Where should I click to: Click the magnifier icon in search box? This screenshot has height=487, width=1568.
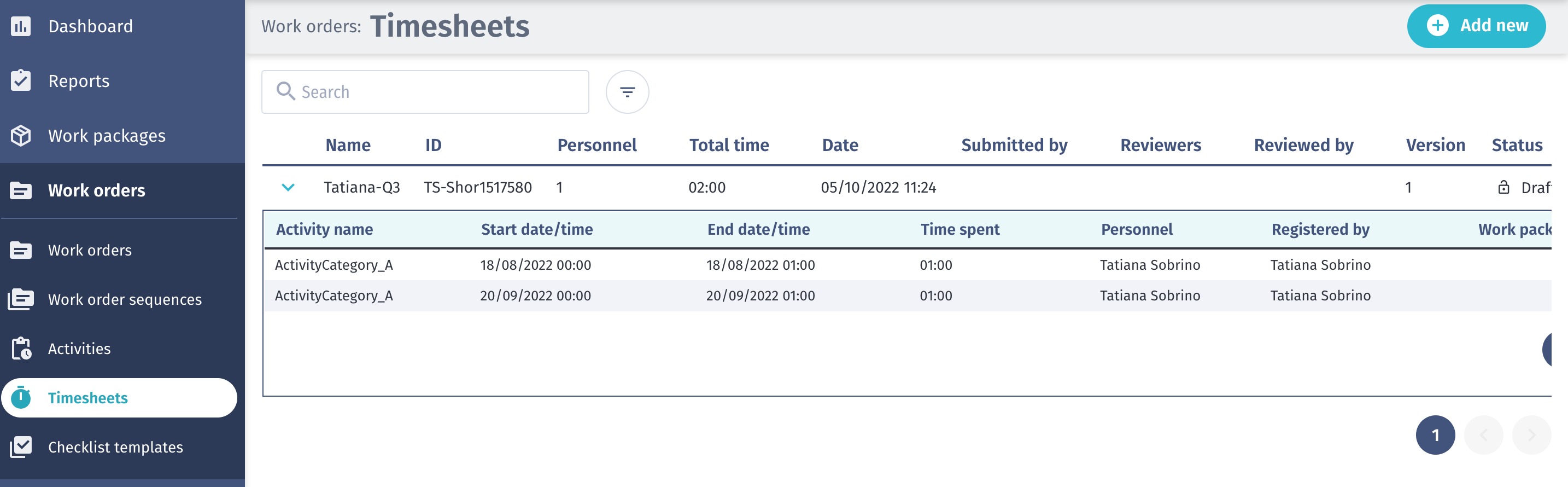(285, 91)
